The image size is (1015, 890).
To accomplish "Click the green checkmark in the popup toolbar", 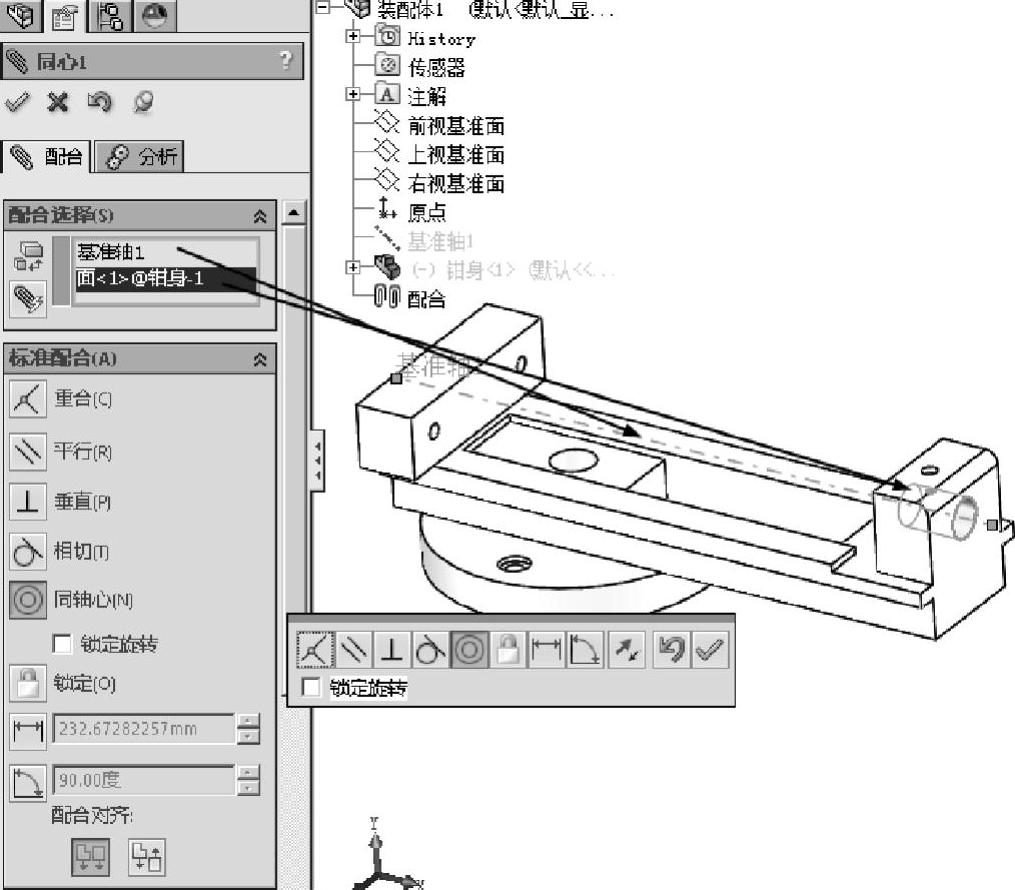I will point(710,649).
